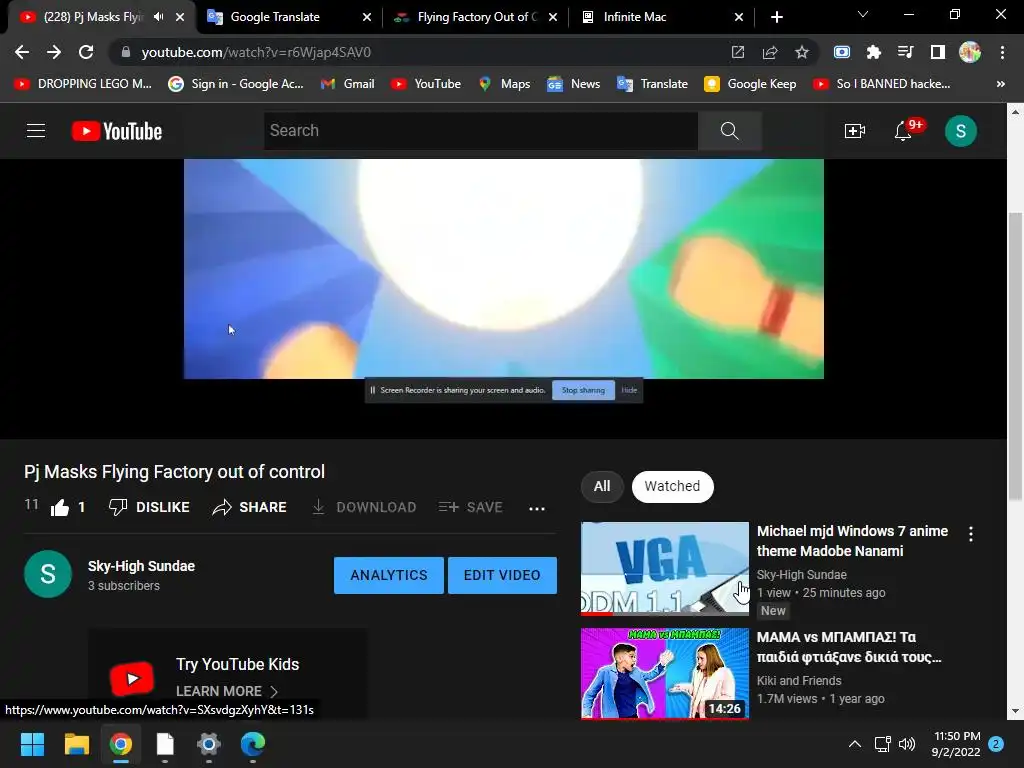Image resolution: width=1024 pixels, height=768 pixels.
Task: Open the Create video camera icon
Action: pos(854,131)
